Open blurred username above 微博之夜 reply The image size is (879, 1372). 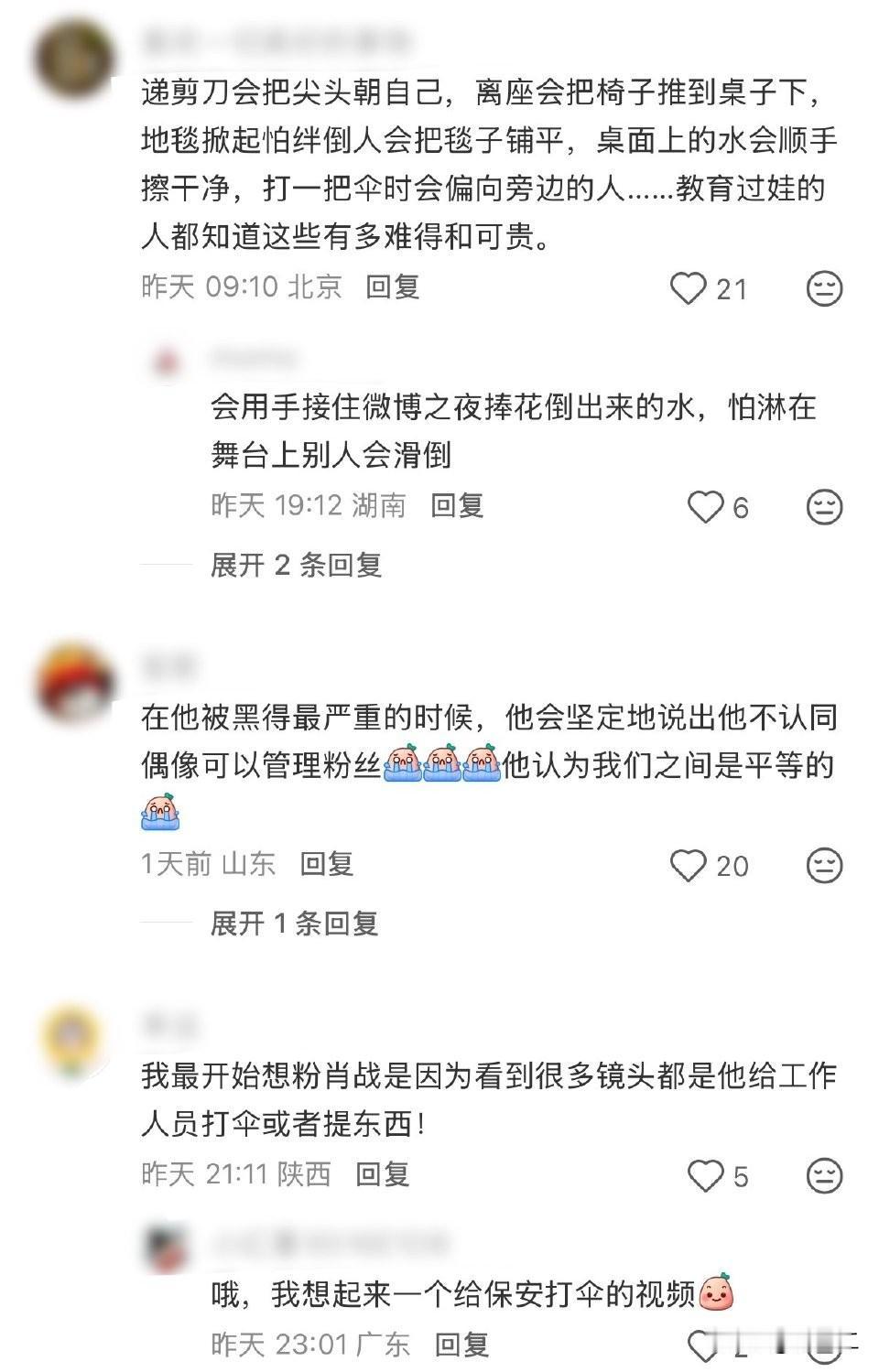tap(253, 358)
